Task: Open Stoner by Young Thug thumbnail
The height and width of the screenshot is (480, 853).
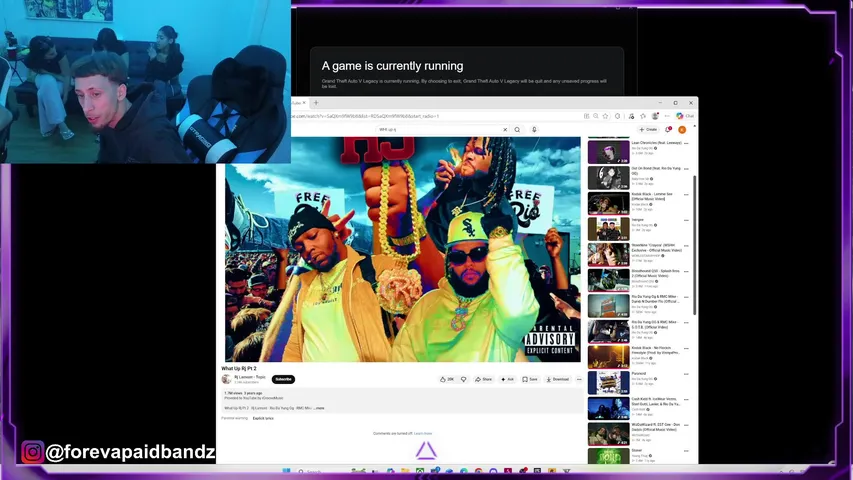Action: 608,456
